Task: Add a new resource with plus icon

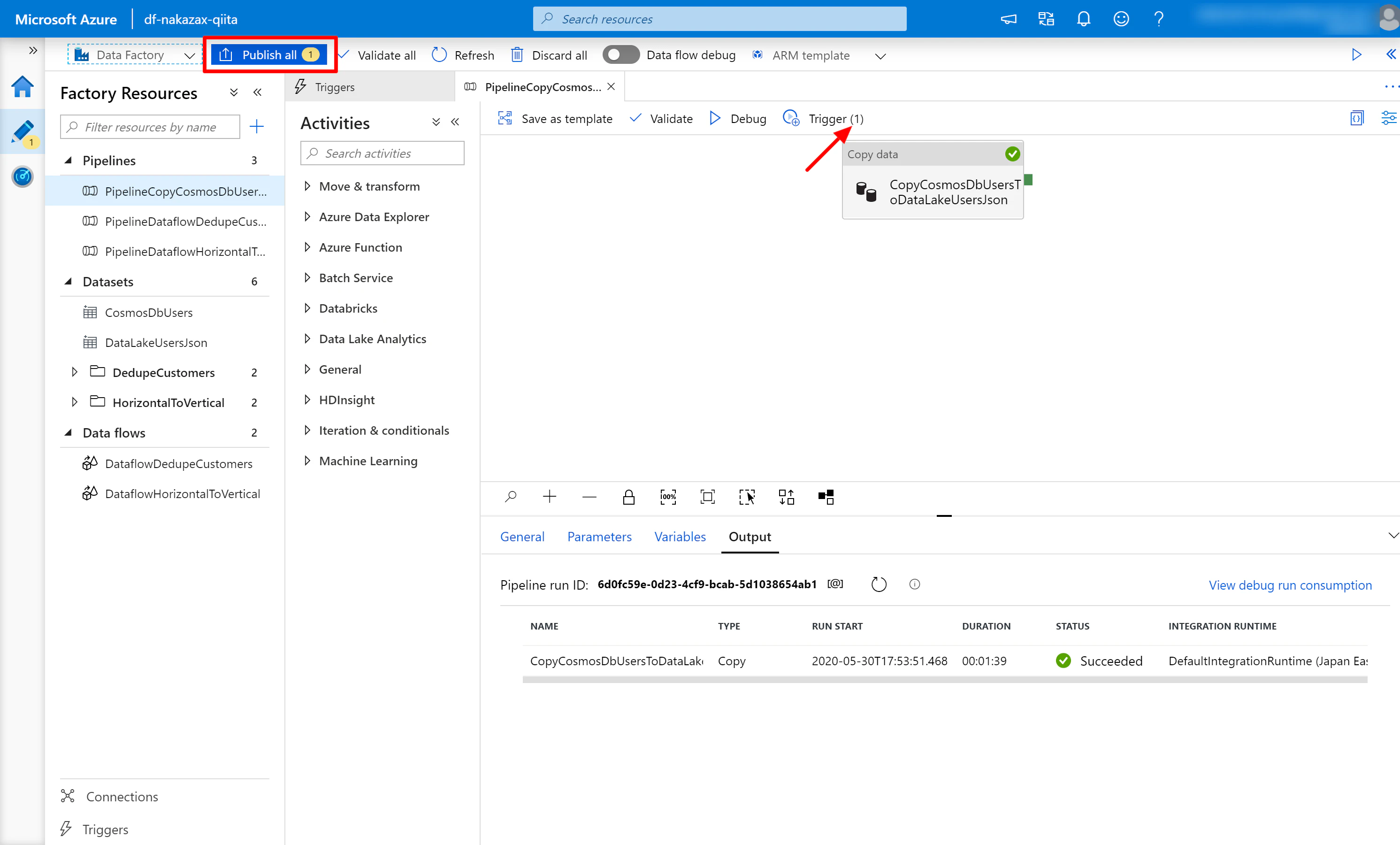Action: [257, 126]
